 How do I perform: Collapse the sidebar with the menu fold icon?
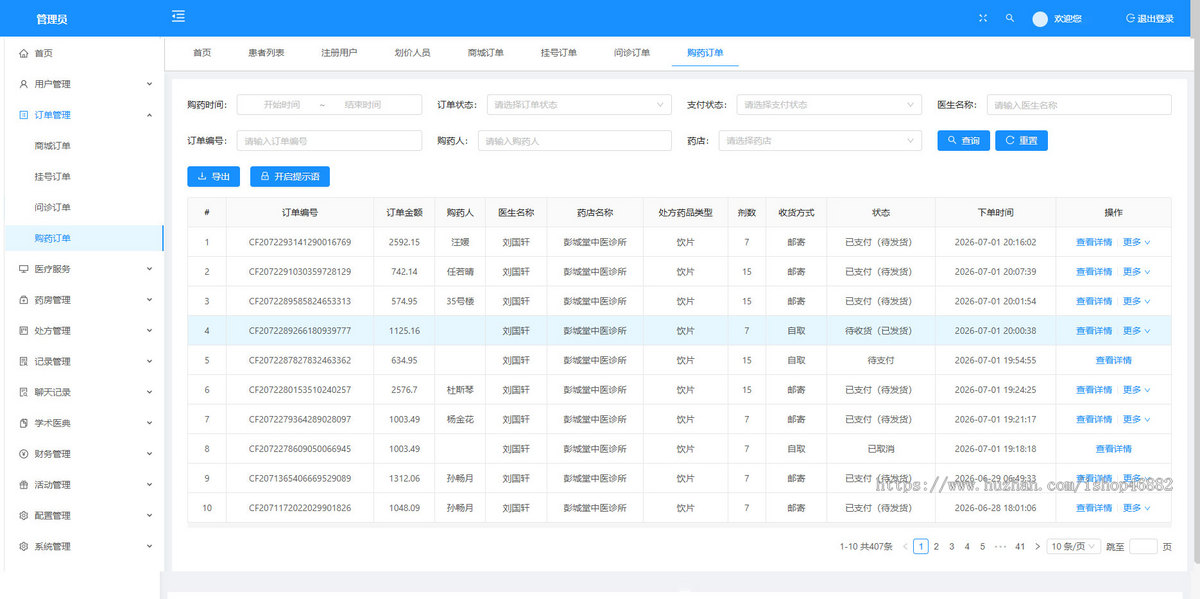(x=178, y=16)
